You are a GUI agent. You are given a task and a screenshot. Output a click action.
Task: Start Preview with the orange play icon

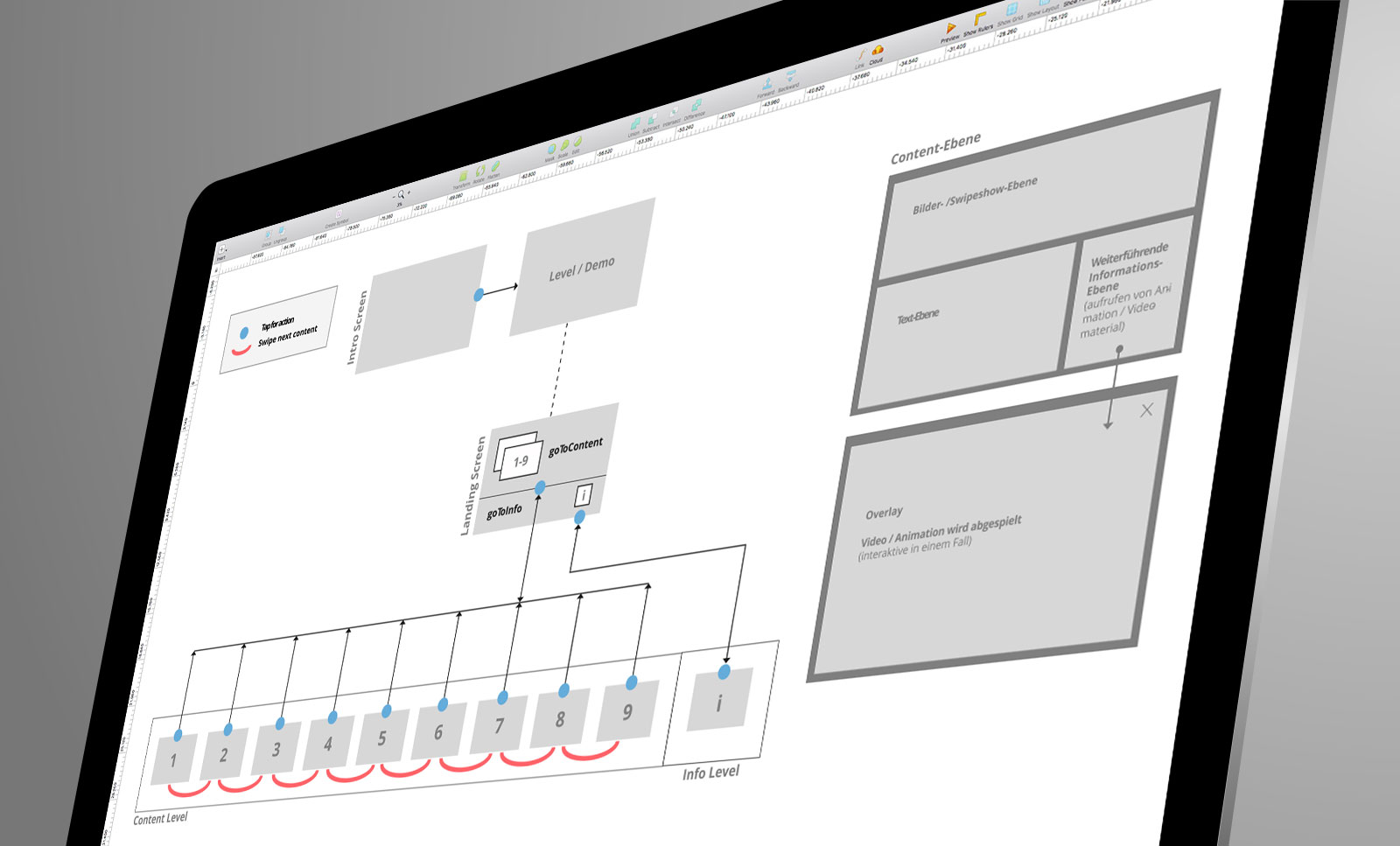click(x=951, y=29)
